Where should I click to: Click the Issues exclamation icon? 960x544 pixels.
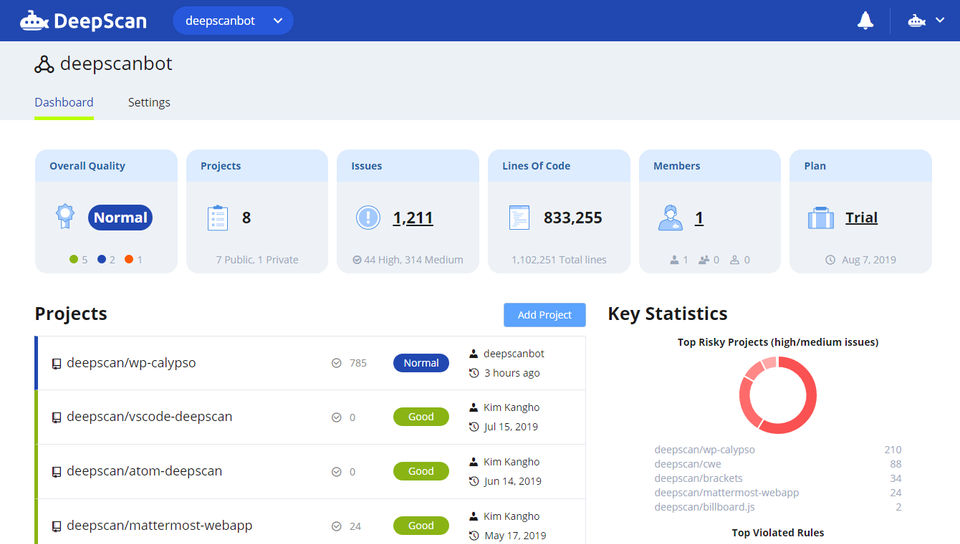click(368, 217)
